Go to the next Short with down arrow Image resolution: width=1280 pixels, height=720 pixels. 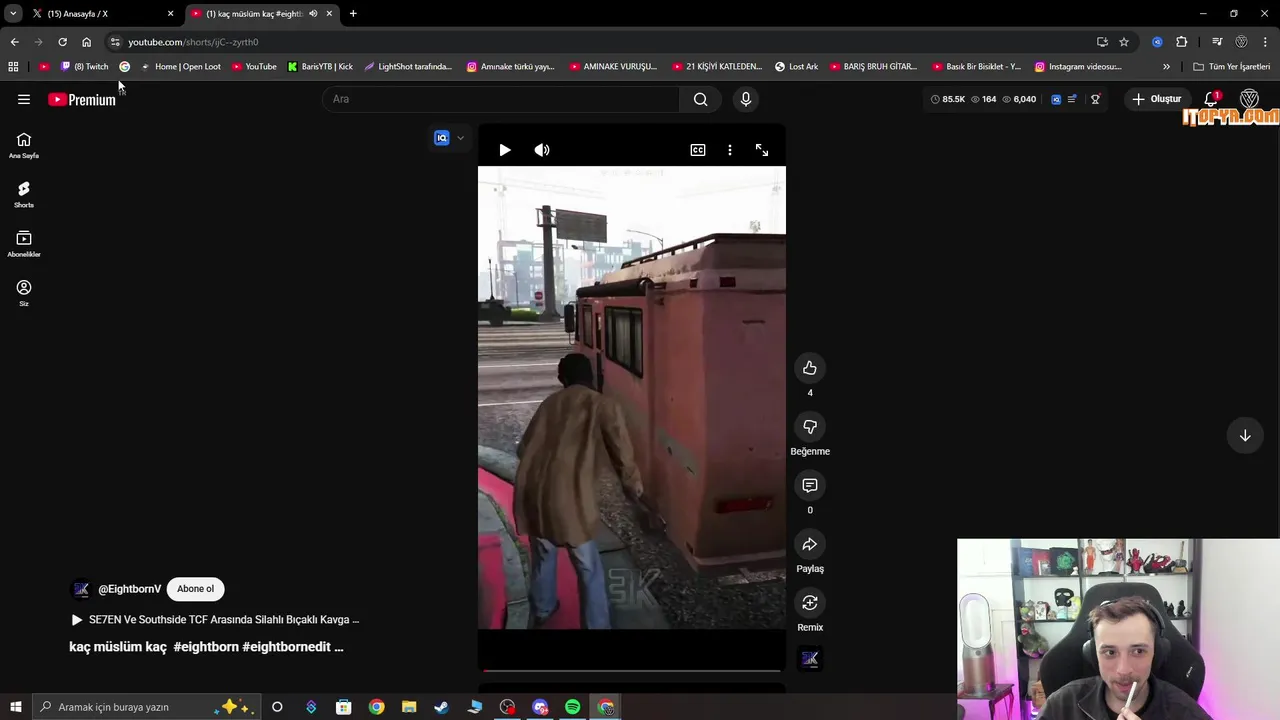(x=1245, y=435)
